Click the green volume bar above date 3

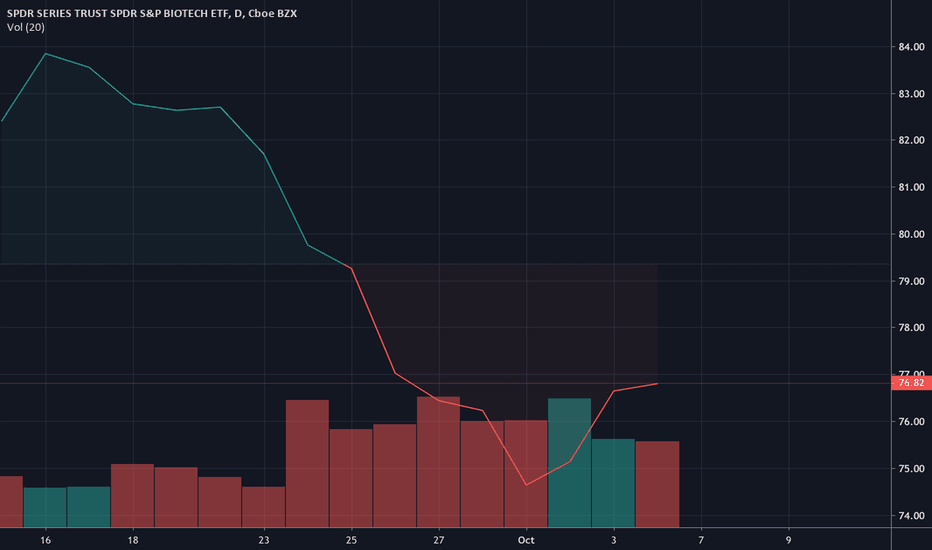click(613, 483)
